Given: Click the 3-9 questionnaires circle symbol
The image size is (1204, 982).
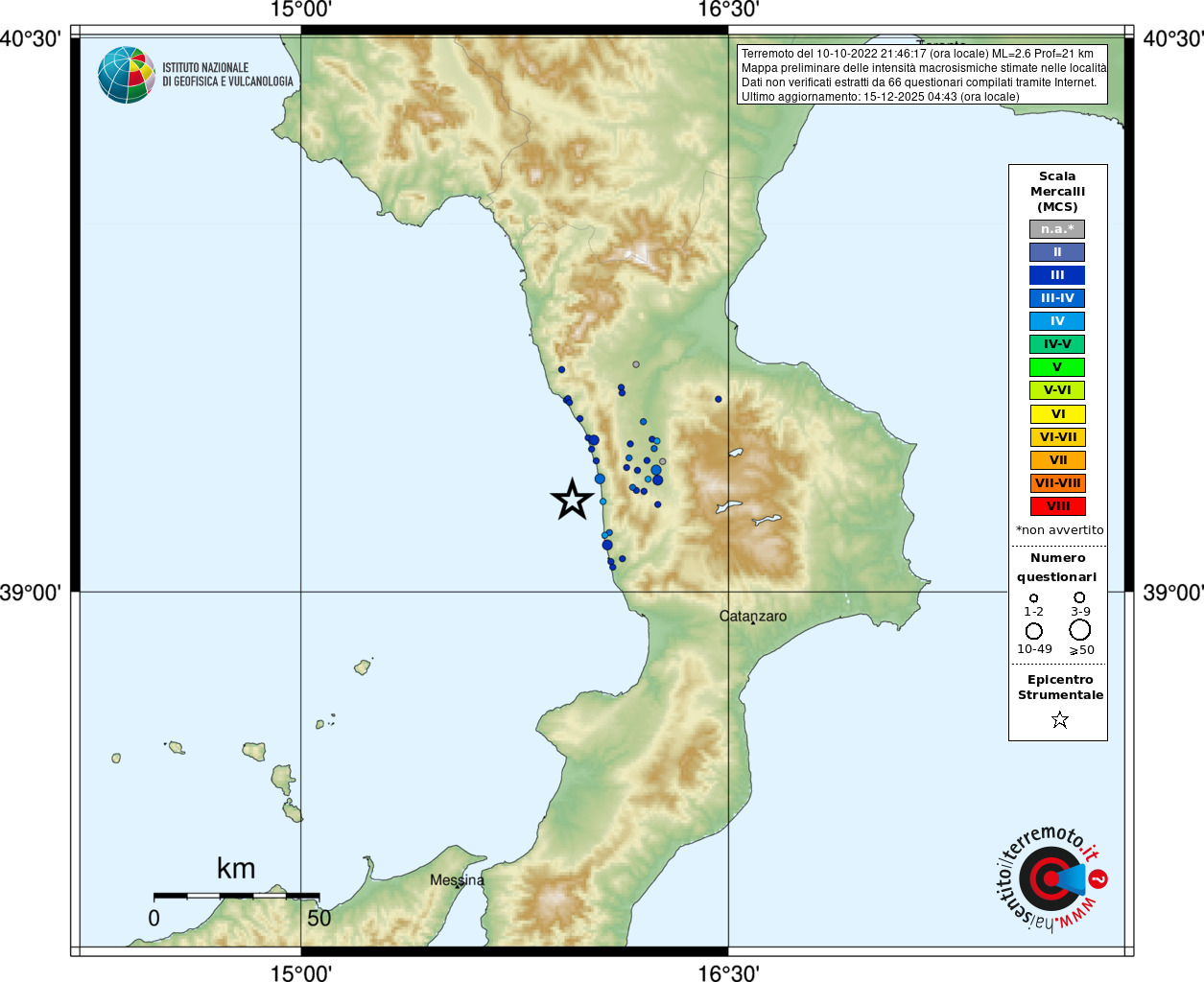Looking at the screenshot, I should (x=1079, y=597).
